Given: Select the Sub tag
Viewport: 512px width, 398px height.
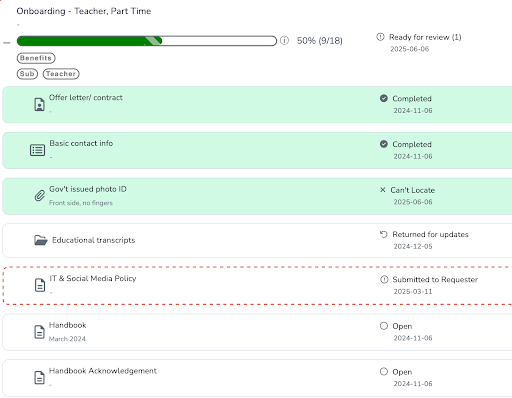Looking at the screenshot, I should point(27,74).
